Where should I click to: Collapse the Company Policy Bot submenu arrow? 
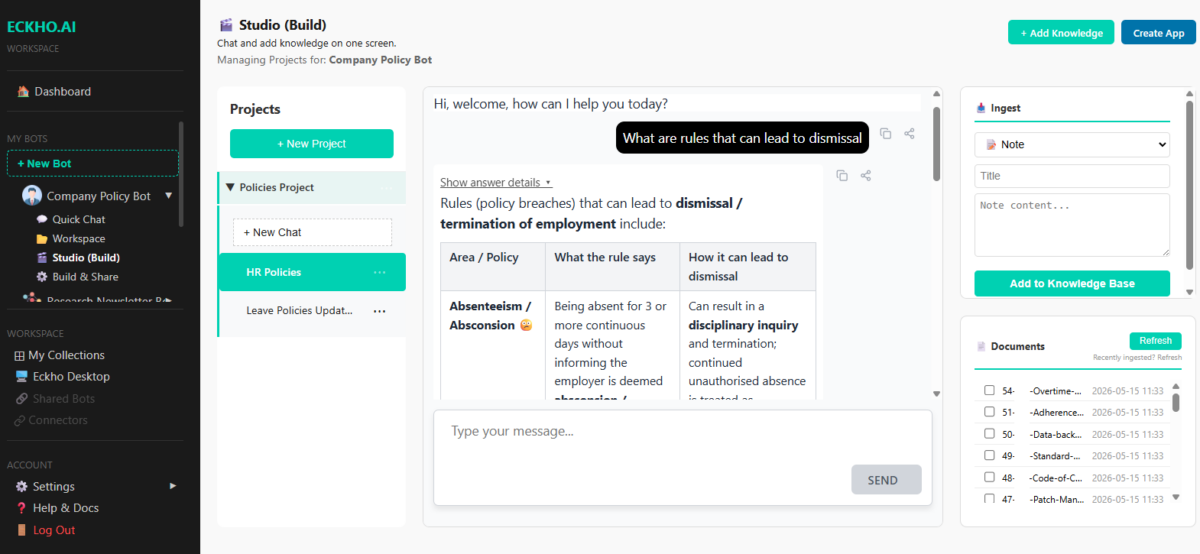168,196
